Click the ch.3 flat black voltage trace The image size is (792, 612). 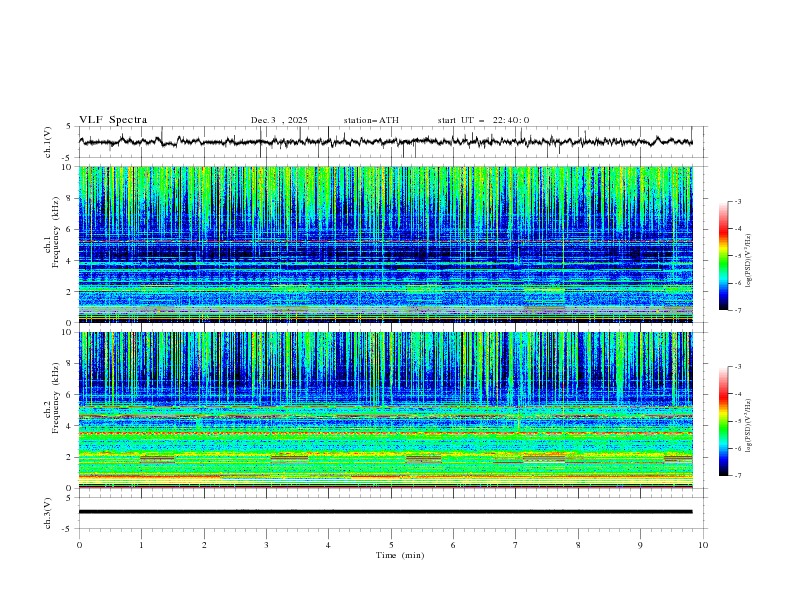[x=385, y=512]
